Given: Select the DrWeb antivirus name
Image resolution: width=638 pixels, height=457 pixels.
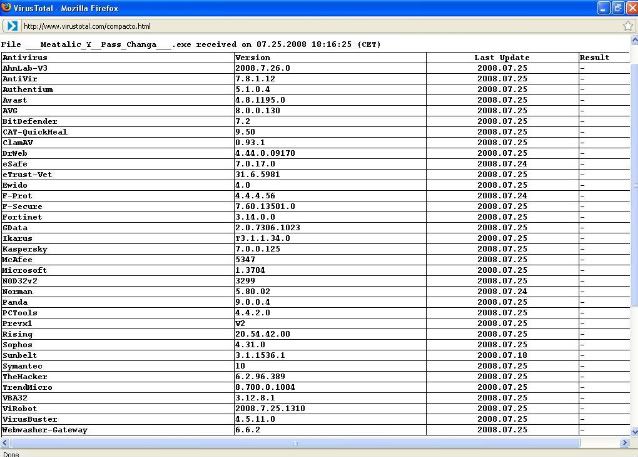Looking at the screenshot, I should coord(15,153).
